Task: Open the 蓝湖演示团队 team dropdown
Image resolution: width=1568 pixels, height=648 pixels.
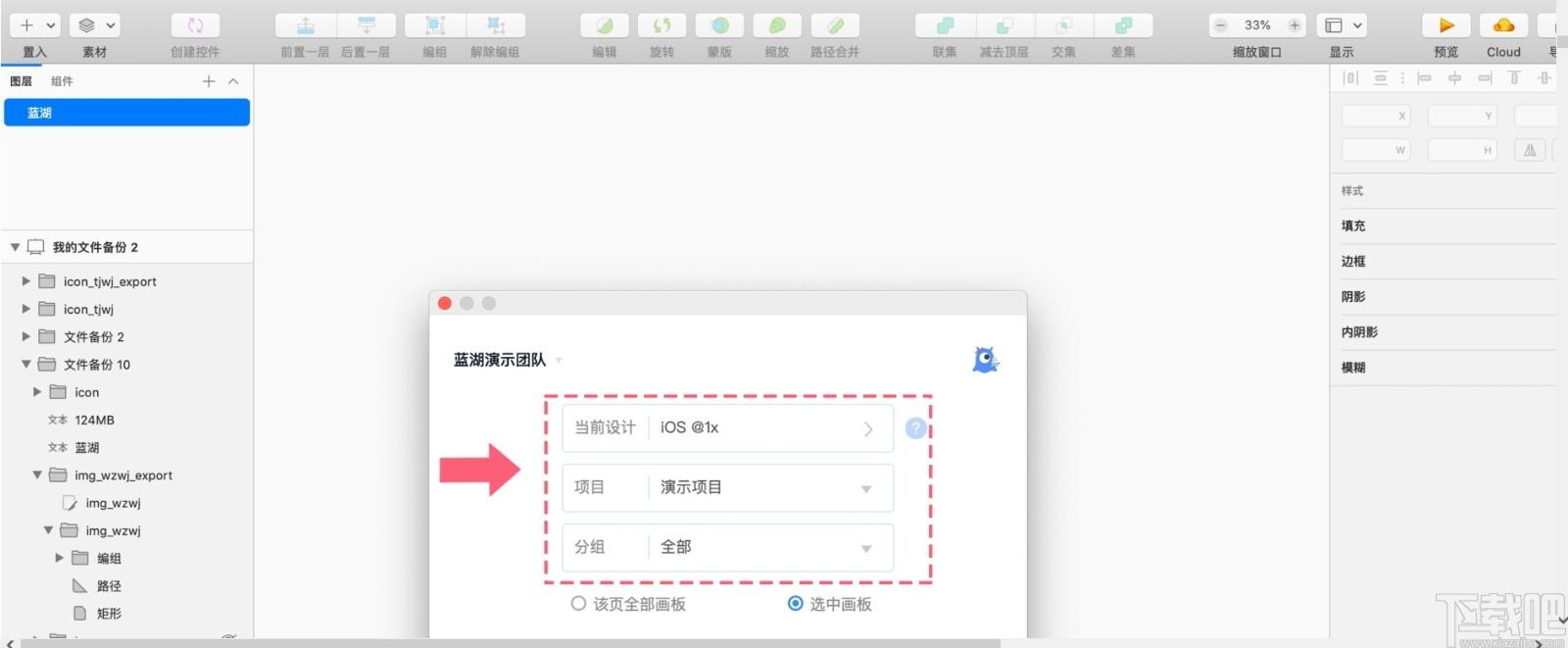Action: [508, 360]
